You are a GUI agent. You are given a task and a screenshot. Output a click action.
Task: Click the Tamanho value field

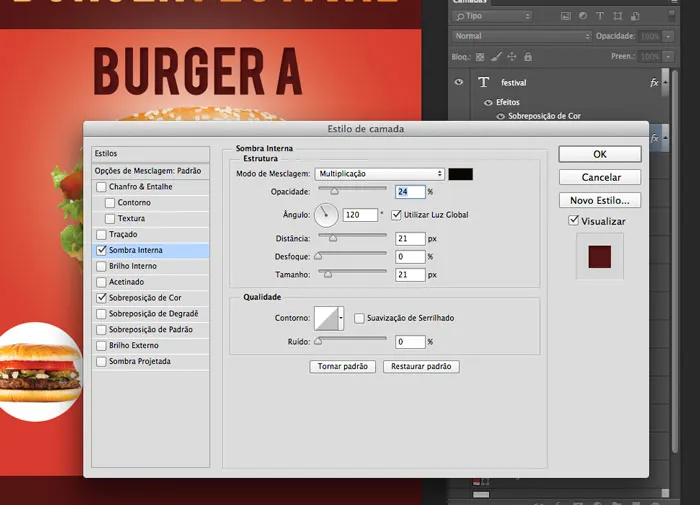coord(410,275)
